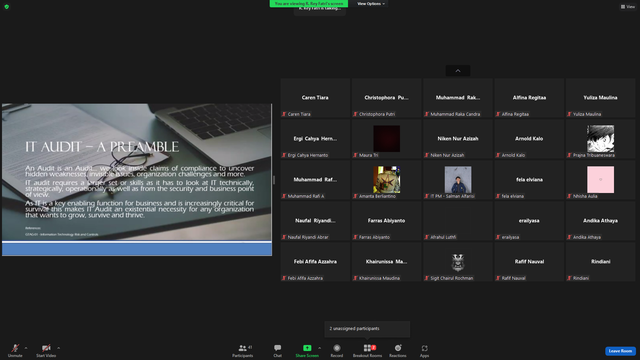Image resolution: width=640 pixels, height=360 pixels.
Task: Select Arnold Kalo's video tile
Action: pyautogui.click(x=529, y=139)
